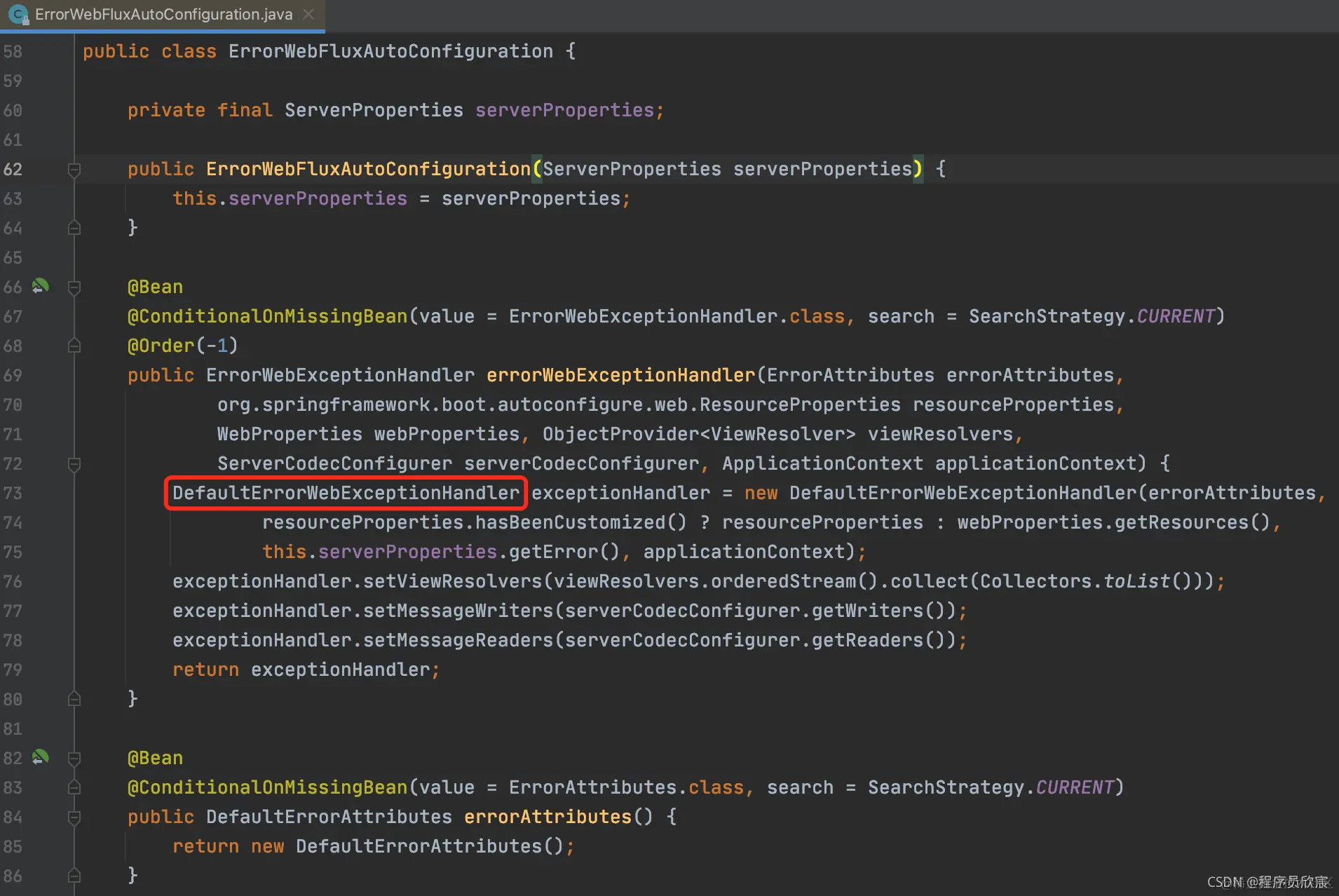Viewport: 1339px width, 896px height.
Task: Click the Java class icon on the file tab
Action: [18, 15]
